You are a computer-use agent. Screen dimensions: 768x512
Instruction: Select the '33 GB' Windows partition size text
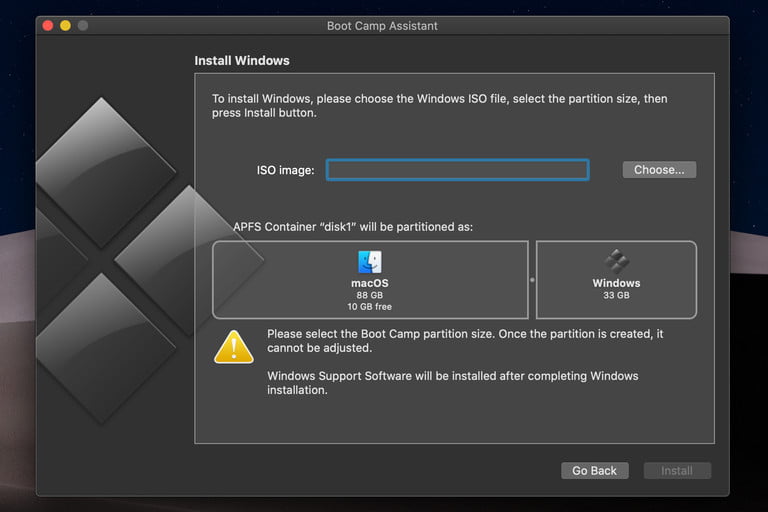coord(616,295)
